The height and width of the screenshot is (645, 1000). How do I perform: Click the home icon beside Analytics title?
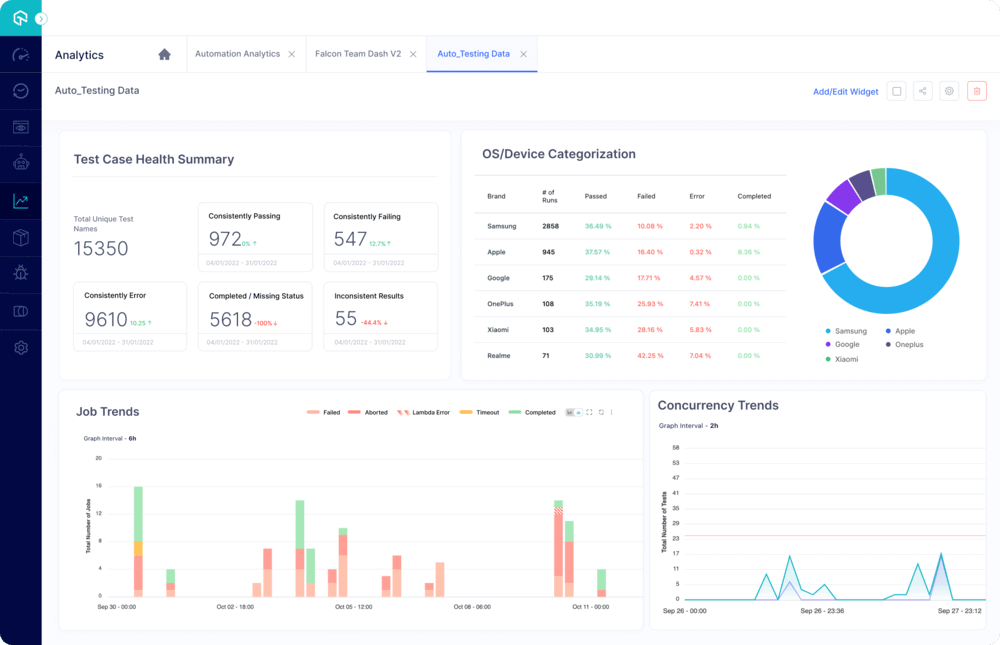[x=165, y=55]
